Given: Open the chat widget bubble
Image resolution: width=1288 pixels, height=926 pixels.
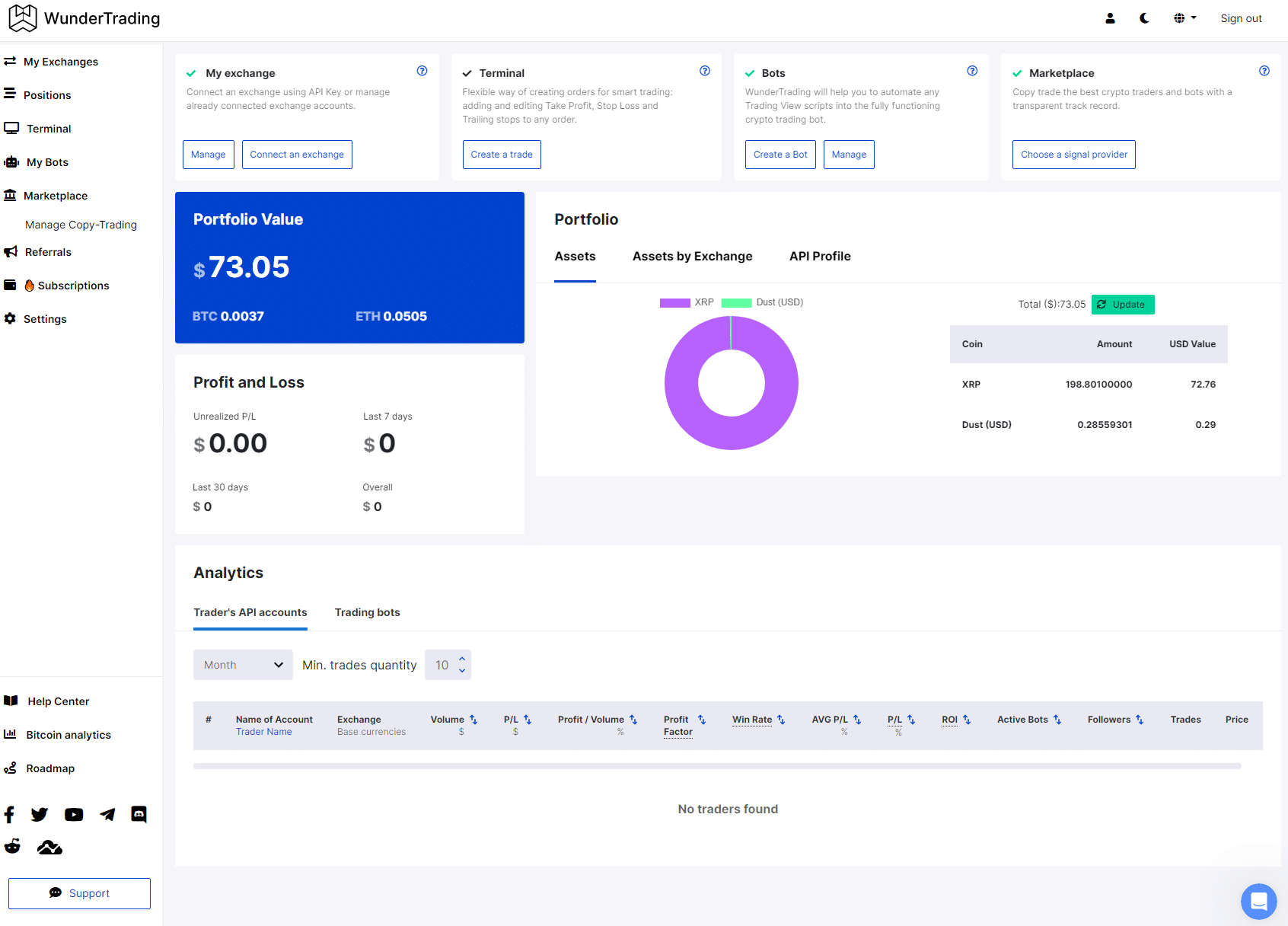Looking at the screenshot, I should [x=1259, y=902].
